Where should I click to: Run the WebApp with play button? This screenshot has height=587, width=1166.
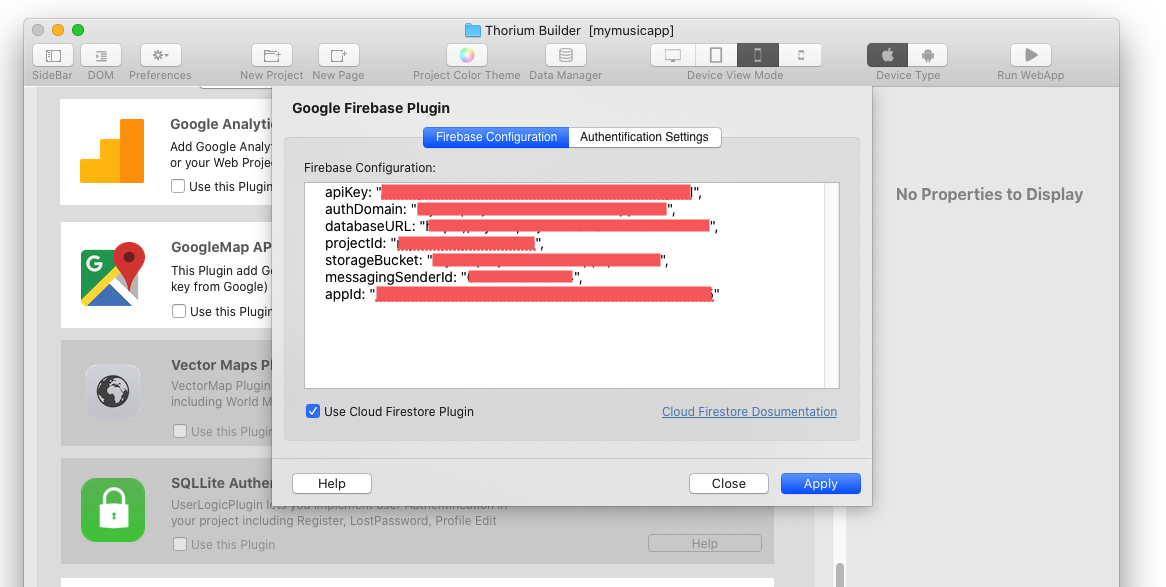click(1030, 56)
